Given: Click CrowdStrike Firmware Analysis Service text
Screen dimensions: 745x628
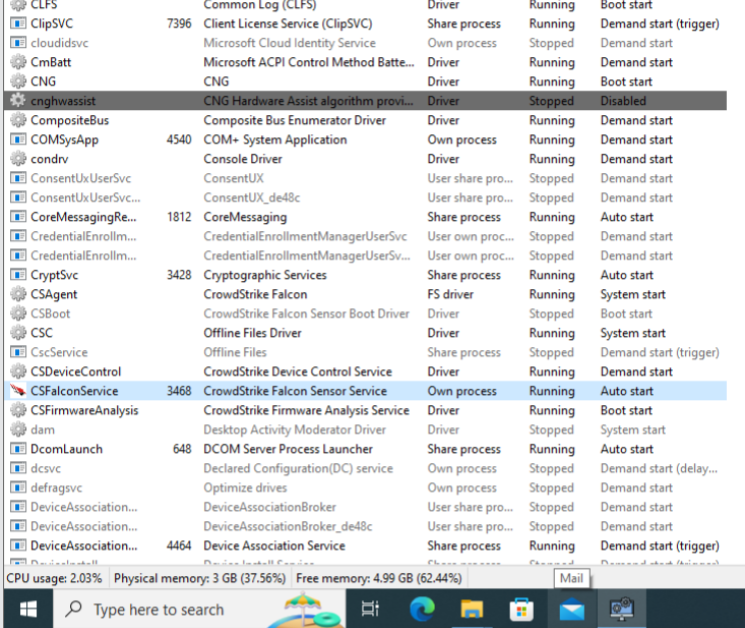Looking at the screenshot, I should tap(306, 410).
